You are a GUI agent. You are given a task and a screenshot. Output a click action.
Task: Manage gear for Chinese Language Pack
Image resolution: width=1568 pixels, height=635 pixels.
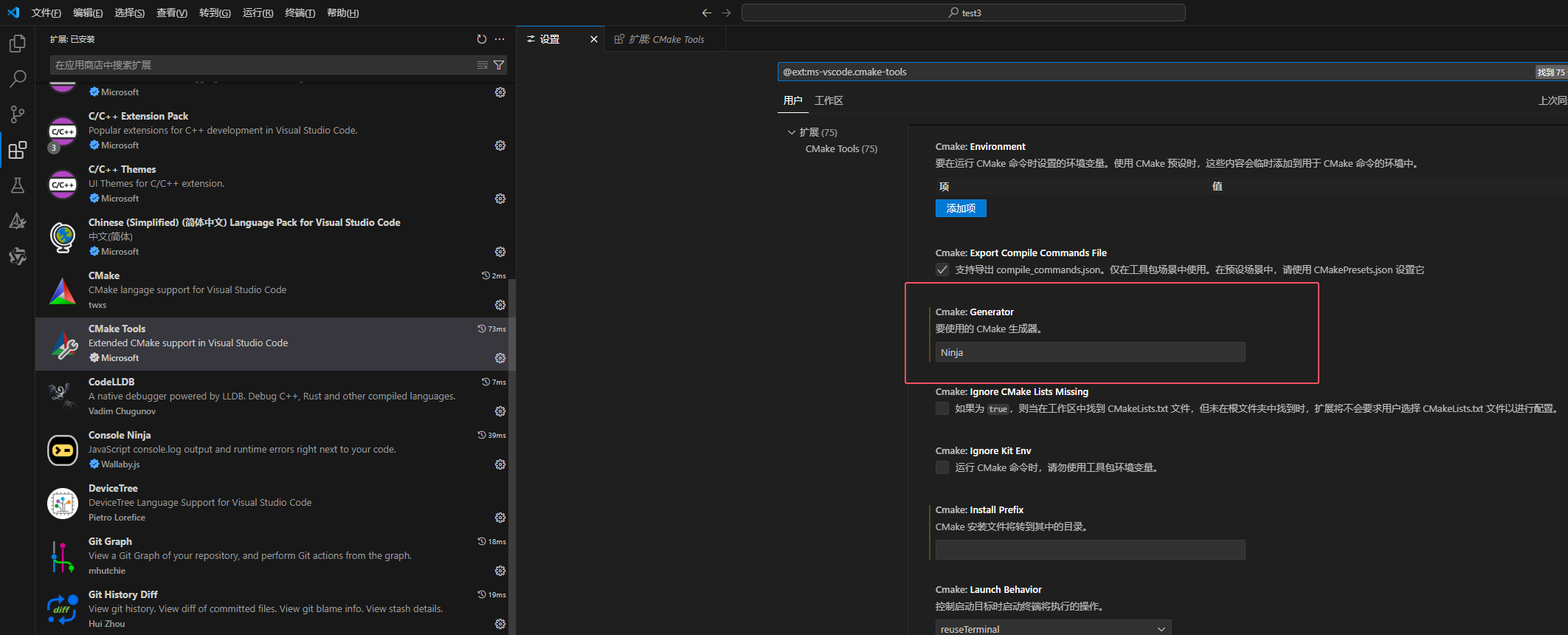pyautogui.click(x=500, y=252)
